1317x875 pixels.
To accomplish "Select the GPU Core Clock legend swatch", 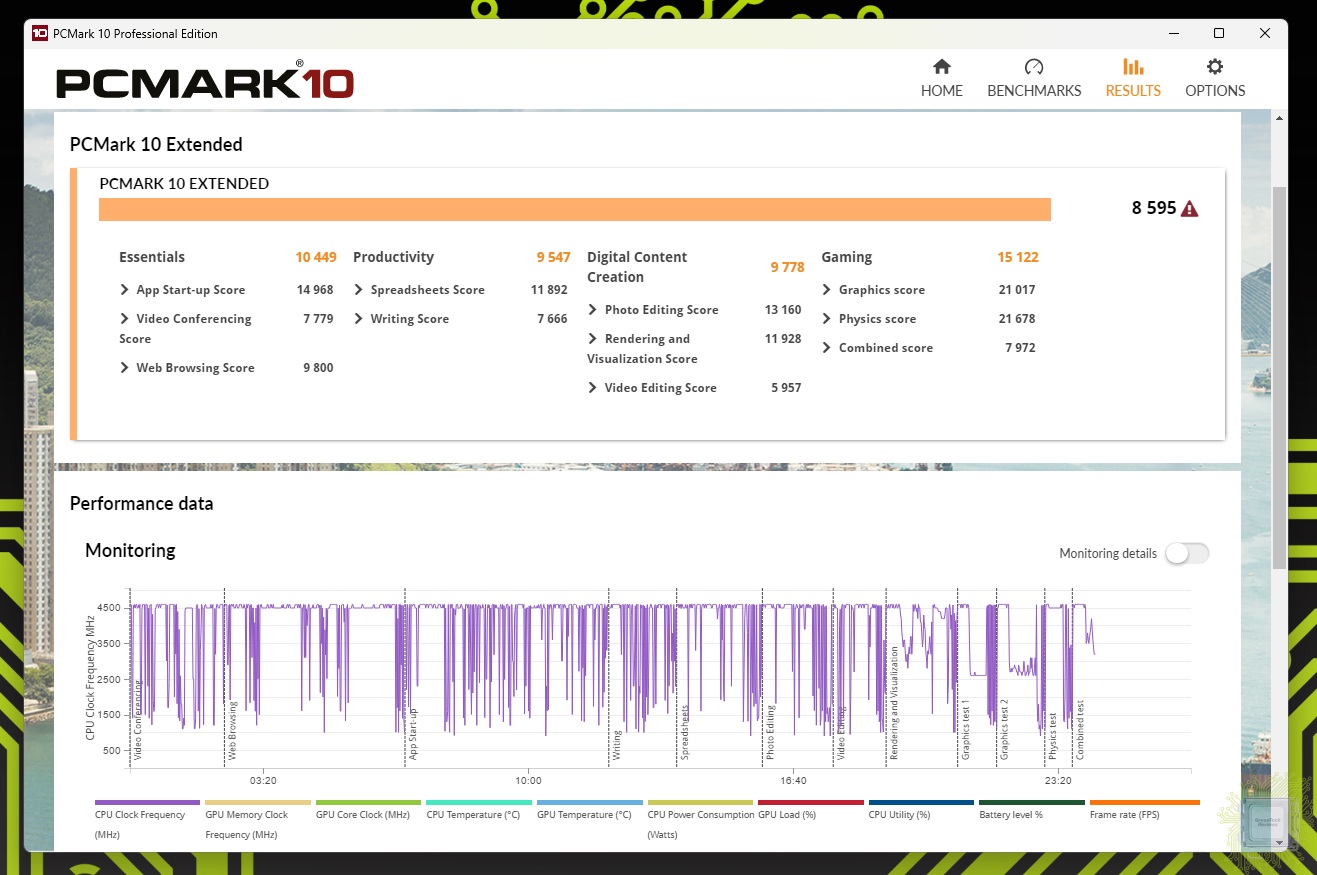I will pyautogui.click(x=368, y=802).
